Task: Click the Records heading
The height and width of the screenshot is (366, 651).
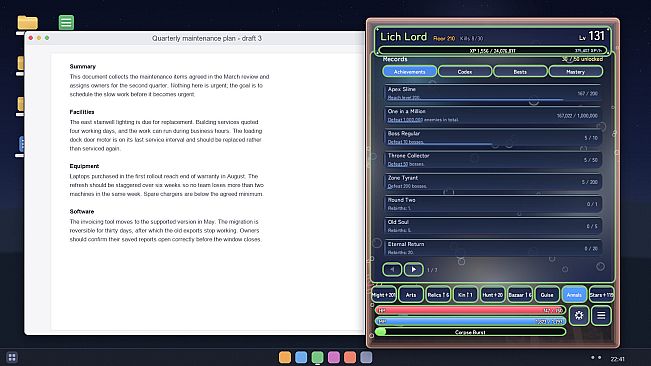Action: tap(395, 59)
